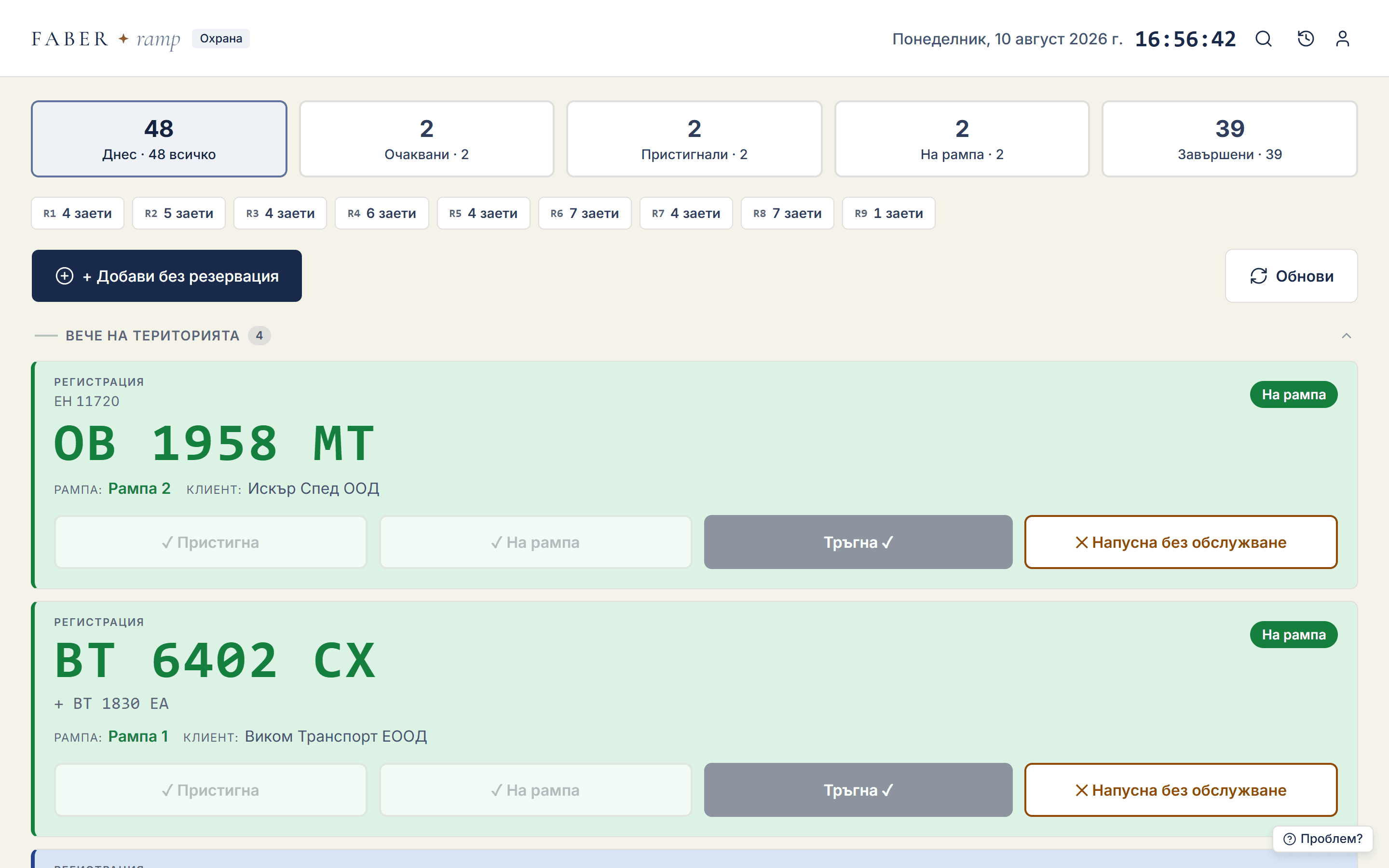
Task: Click client name 'Виком Транспорт ЕООД'
Action: [x=336, y=736]
